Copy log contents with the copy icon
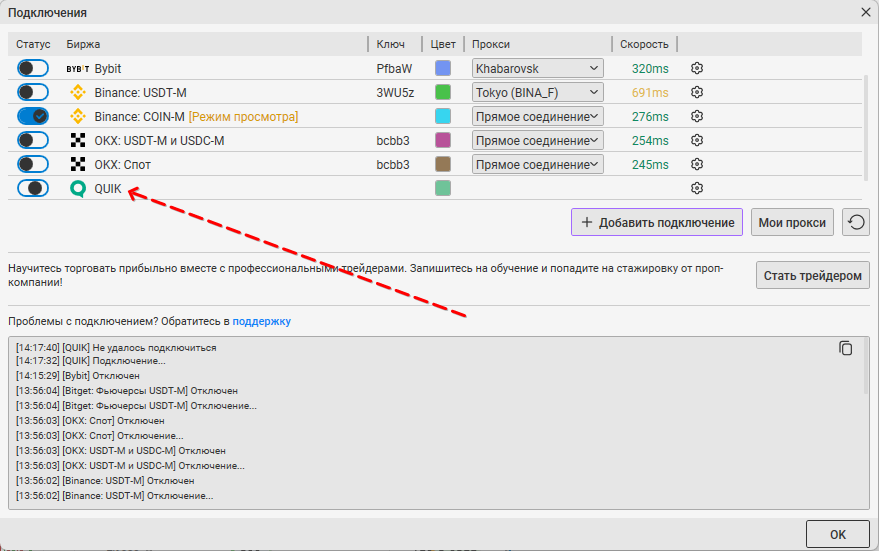Screen dimensions: 879x551 tap(846, 348)
